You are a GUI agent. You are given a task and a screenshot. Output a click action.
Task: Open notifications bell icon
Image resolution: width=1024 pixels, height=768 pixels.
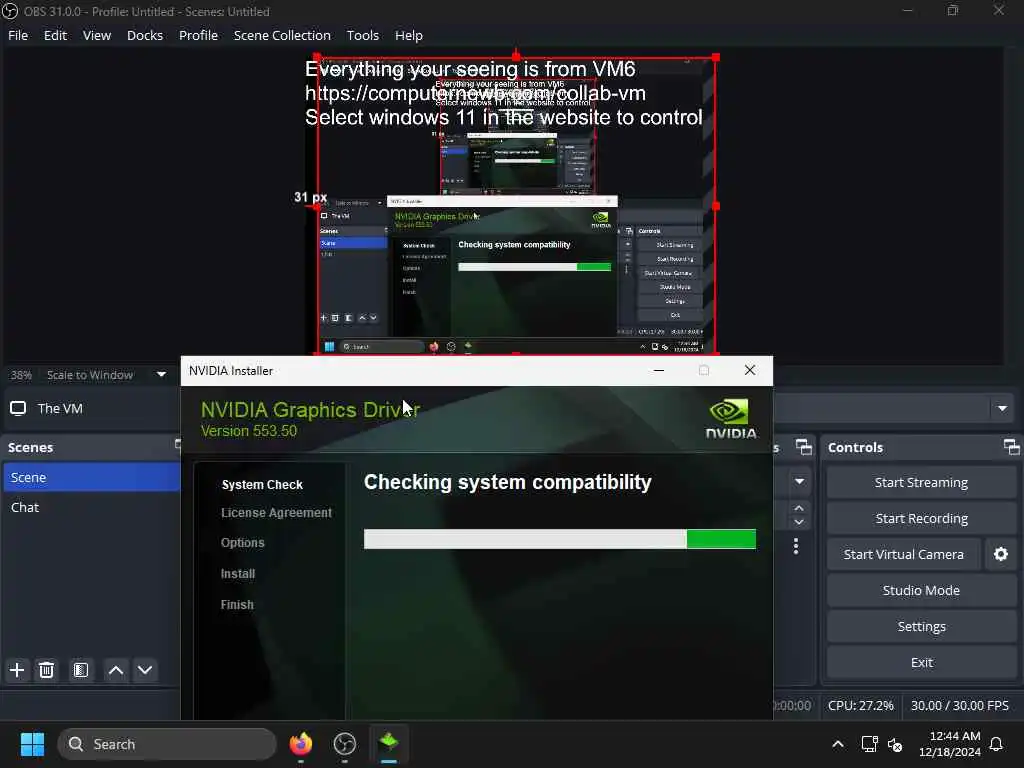[x=996, y=744]
